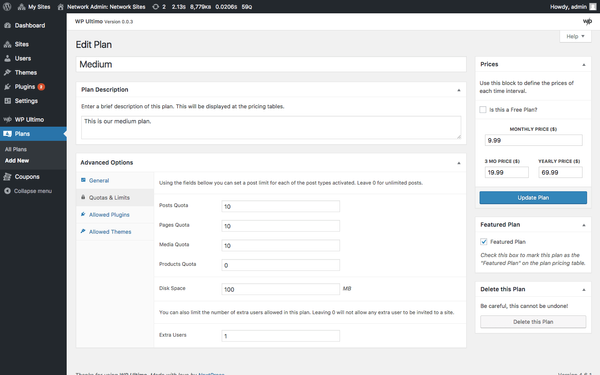Collapse the Delete this Plan panel
600x375 pixels.
tap(584, 290)
